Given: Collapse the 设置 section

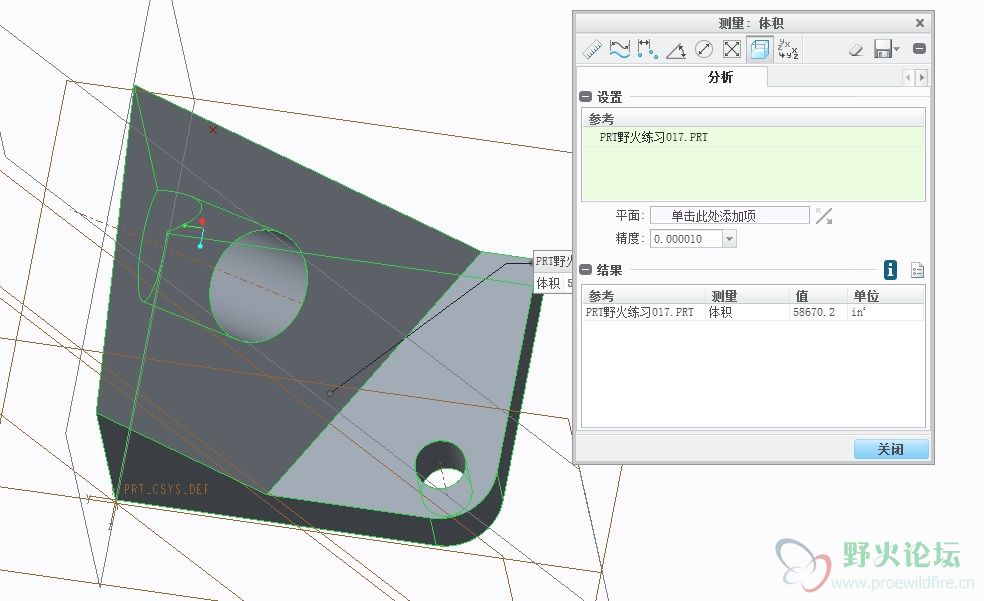Looking at the screenshot, I should click(586, 97).
